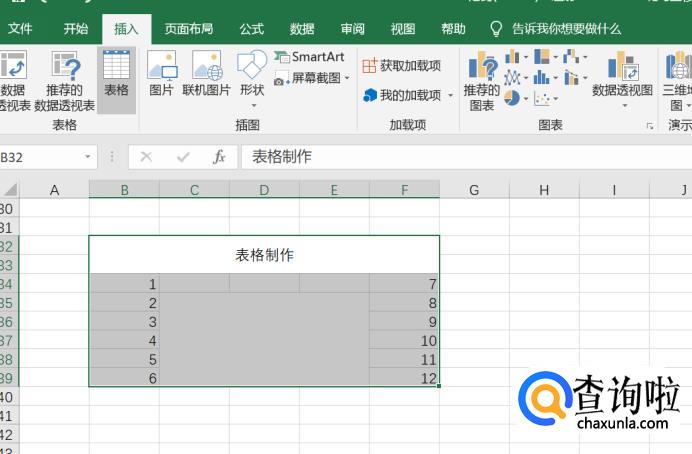Open the 3D Map (三维地图) tool
Screen dimensions: 692x454
click(x=677, y=80)
